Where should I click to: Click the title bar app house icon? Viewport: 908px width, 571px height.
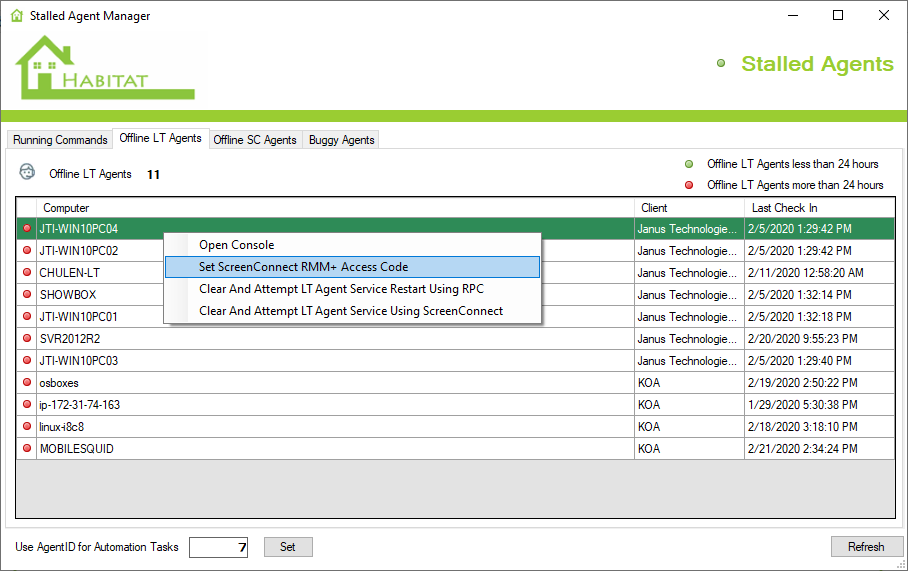[16, 16]
